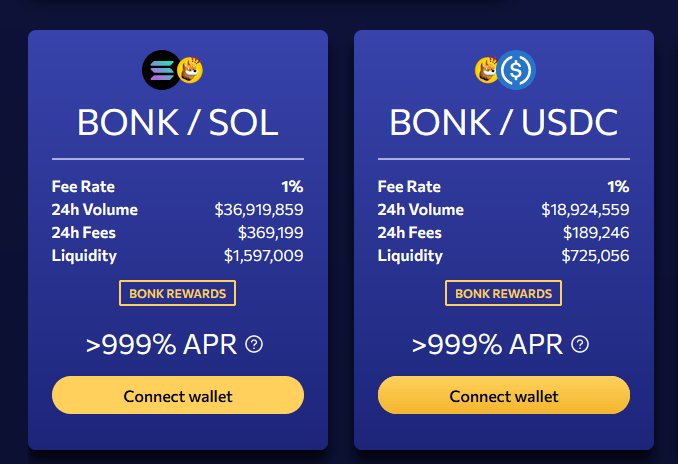Image resolution: width=678 pixels, height=464 pixels.
Task: Click BONK REWARDS badge in BONK/USDC card
Action: (504, 293)
